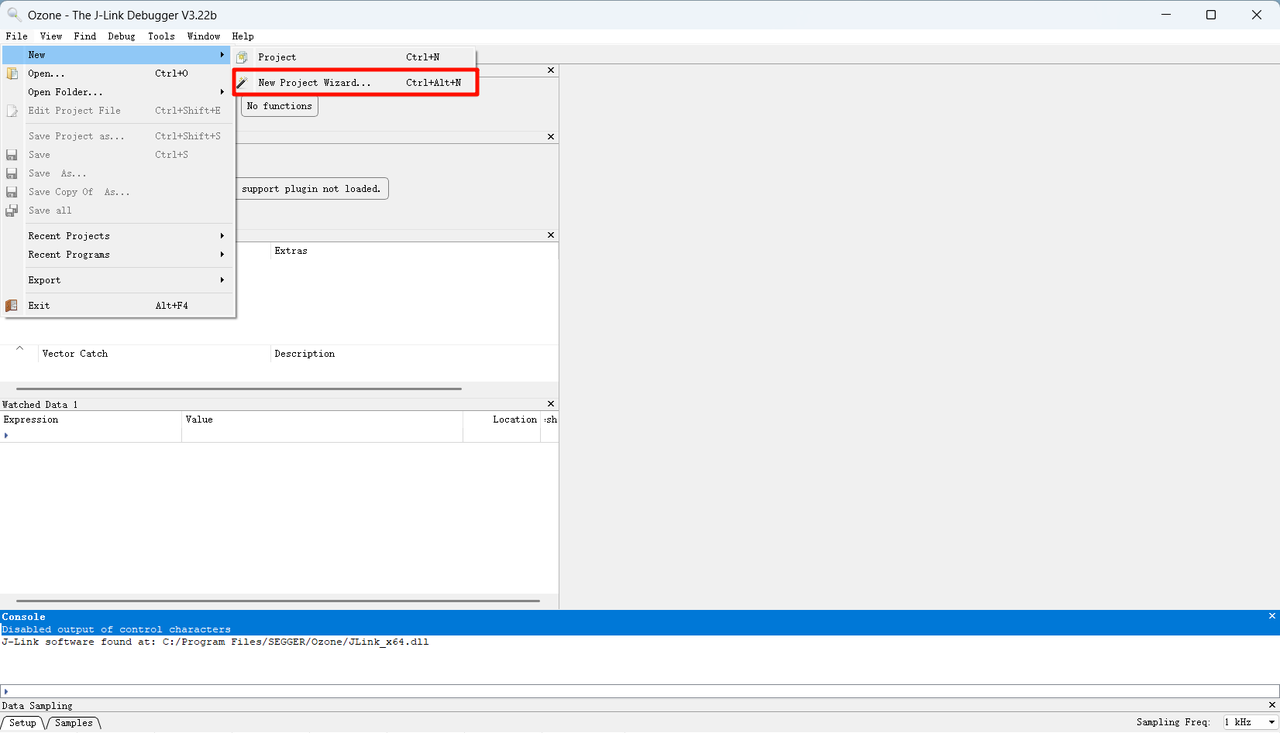Click the disk icon beside Save Copy Of As...
Image resolution: width=1280 pixels, height=733 pixels.
tap(12, 192)
